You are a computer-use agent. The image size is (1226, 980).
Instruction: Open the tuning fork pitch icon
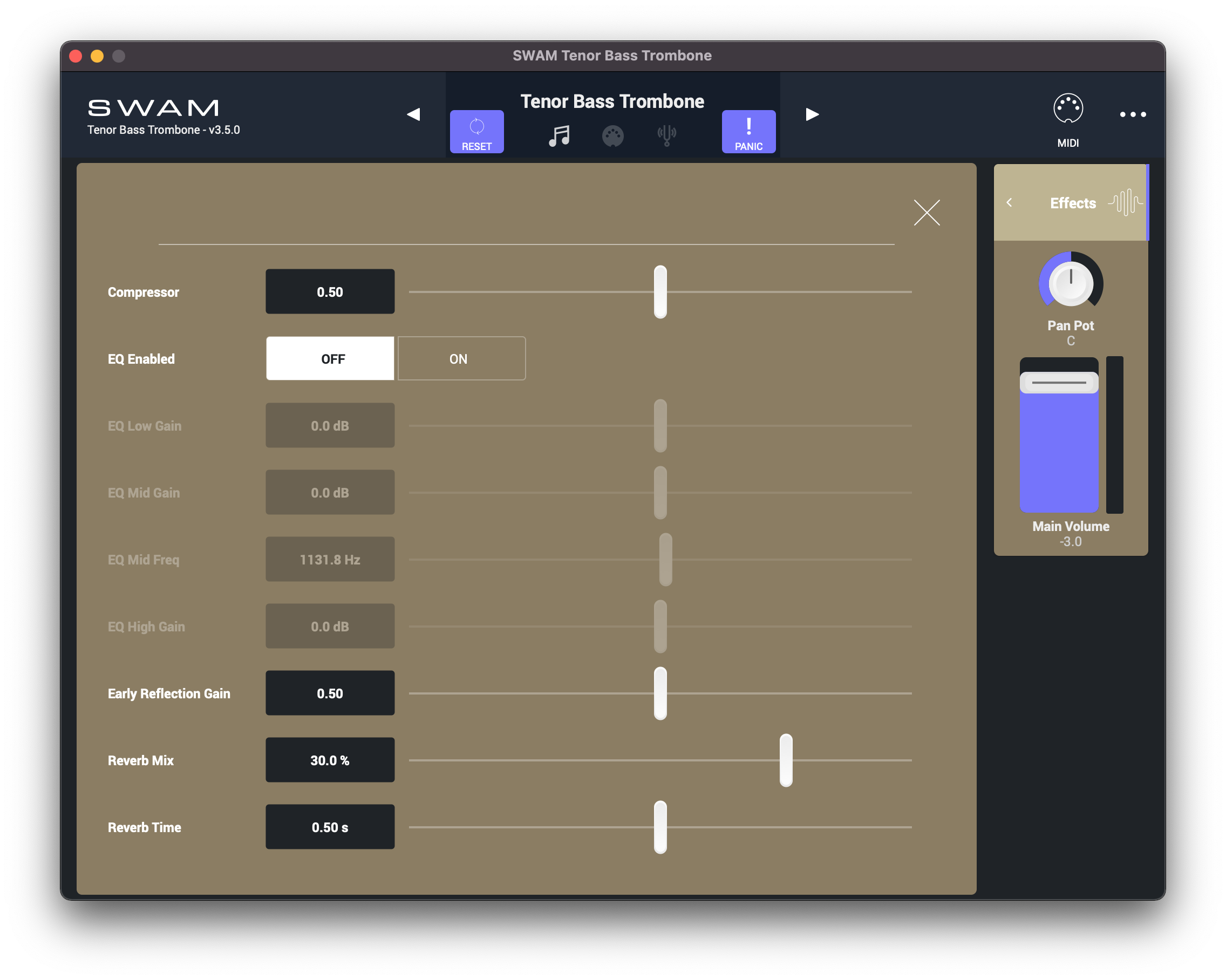coord(666,136)
